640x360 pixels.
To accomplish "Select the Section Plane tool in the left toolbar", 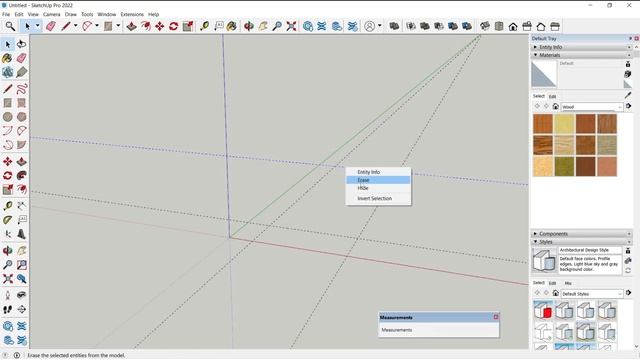I will click(x=22, y=310).
